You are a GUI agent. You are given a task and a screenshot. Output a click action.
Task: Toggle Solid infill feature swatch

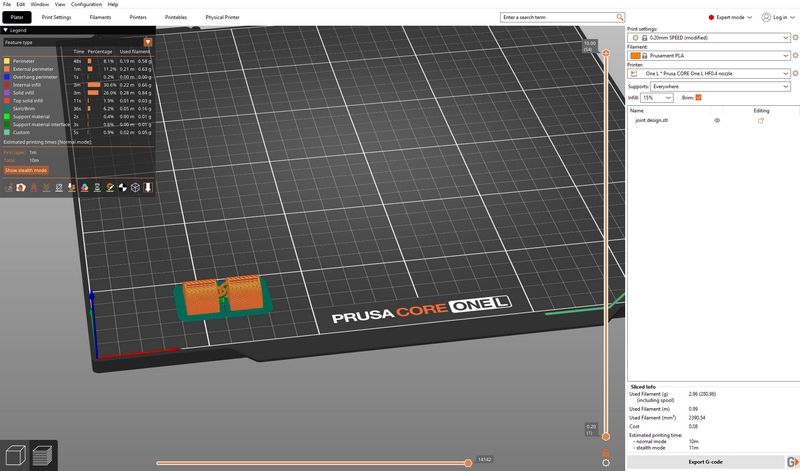[7, 93]
